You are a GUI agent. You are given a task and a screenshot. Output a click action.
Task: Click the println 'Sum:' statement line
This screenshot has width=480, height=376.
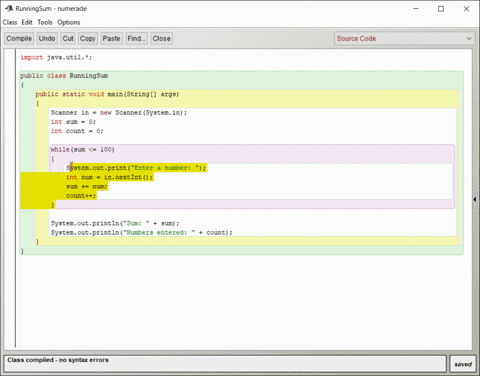click(x=115, y=223)
